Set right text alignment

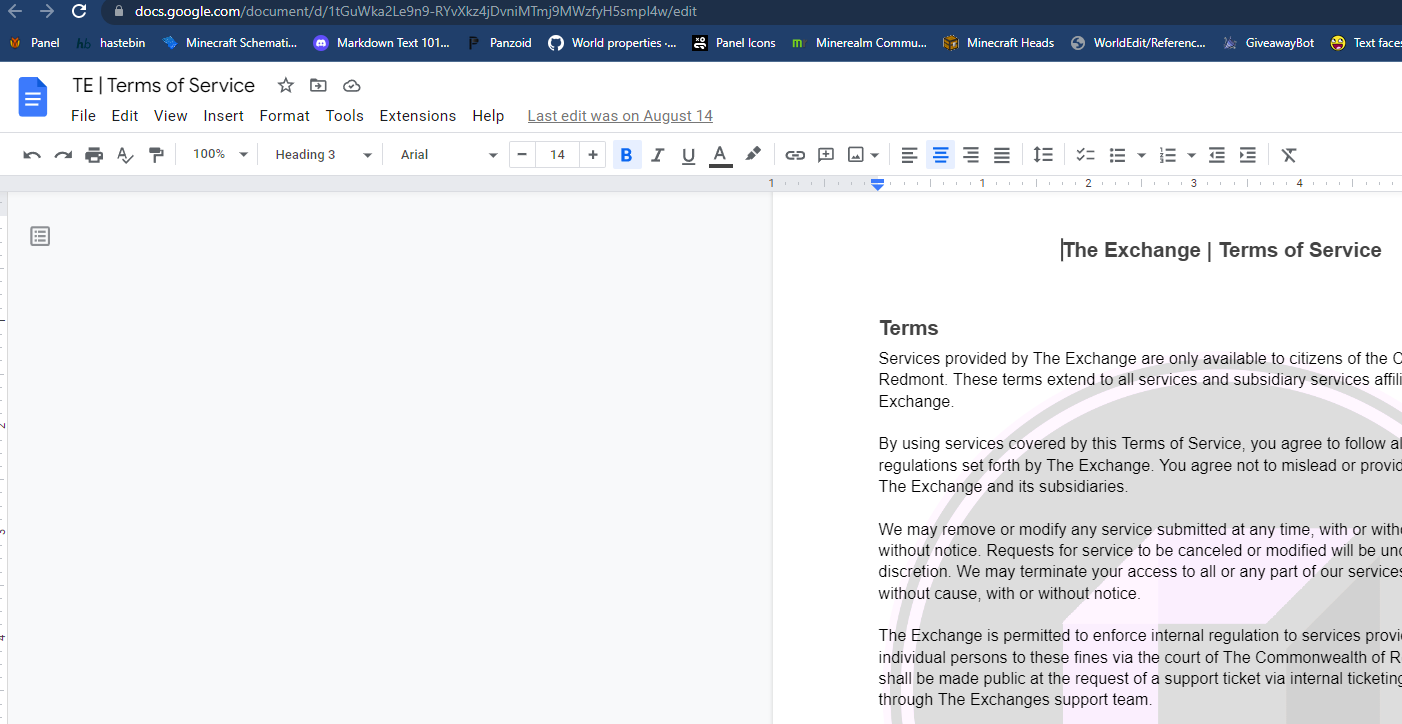[971, 155]
